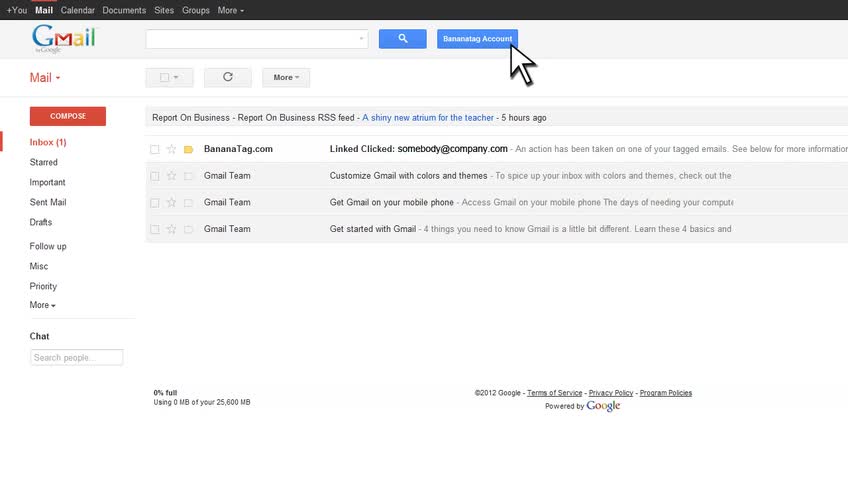This screenshot has height=480, width=848.
Task: Click the Gmail logo
Action: tap(63, 39)
